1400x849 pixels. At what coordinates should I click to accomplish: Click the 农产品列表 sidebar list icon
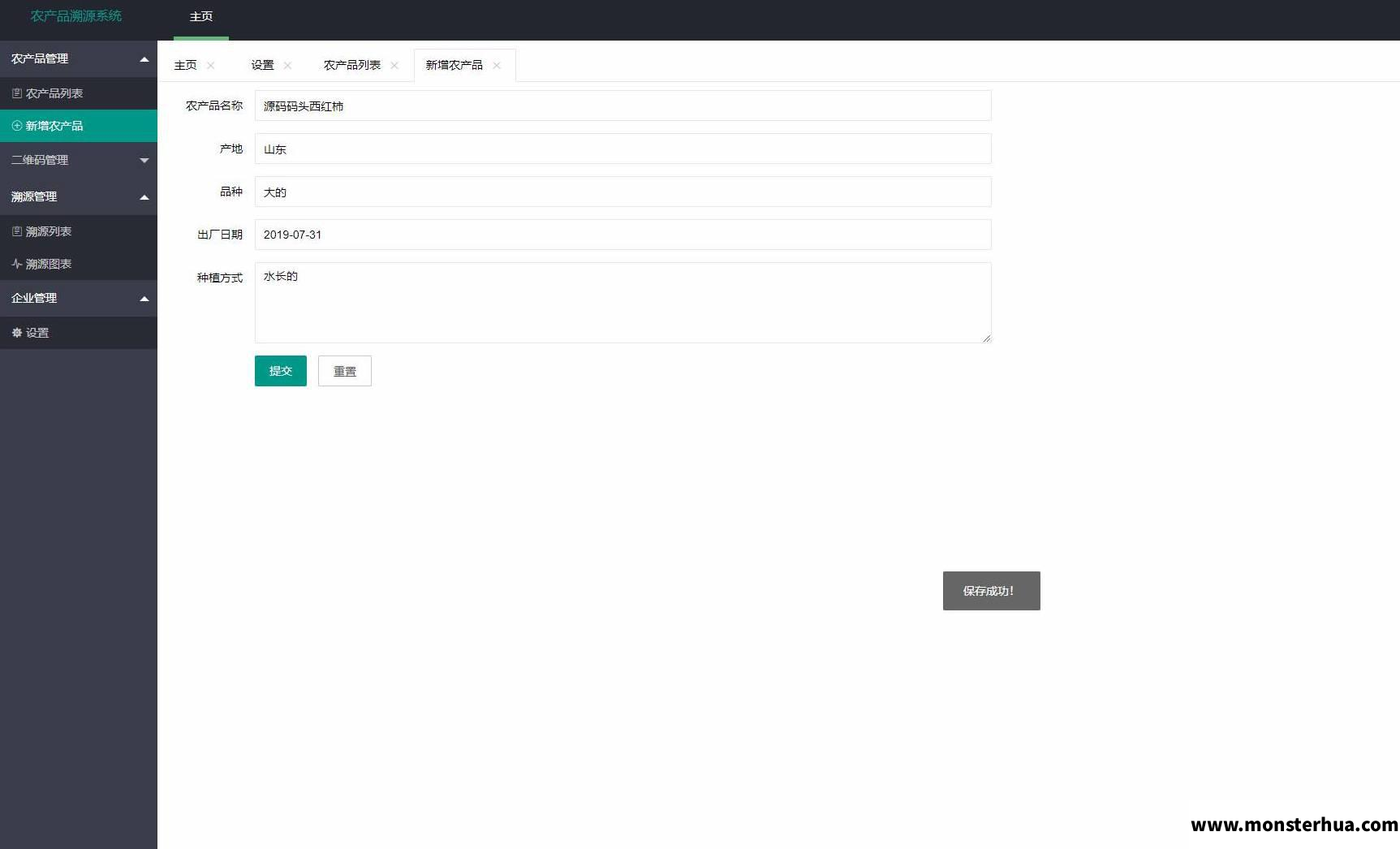[x=17, y=93]
